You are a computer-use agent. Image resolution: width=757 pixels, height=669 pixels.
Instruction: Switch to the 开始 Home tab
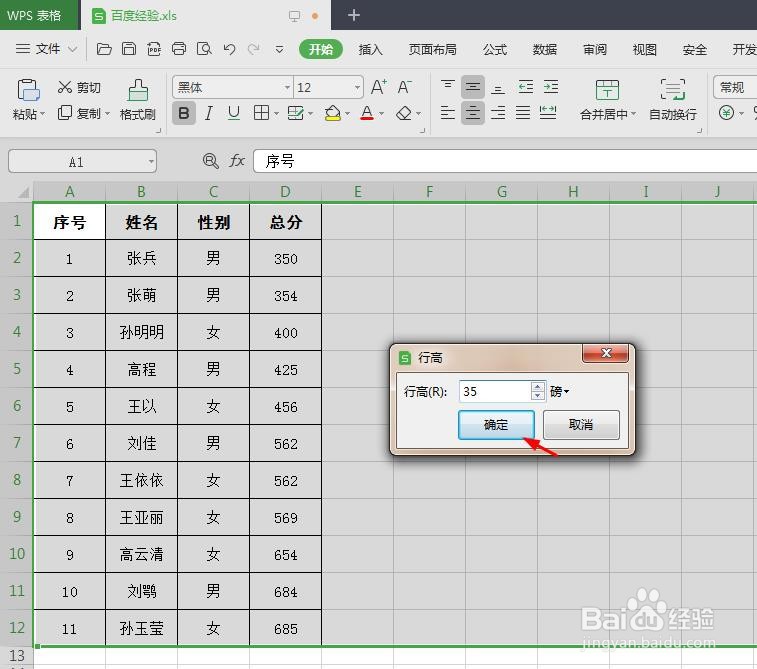(321, 49)
